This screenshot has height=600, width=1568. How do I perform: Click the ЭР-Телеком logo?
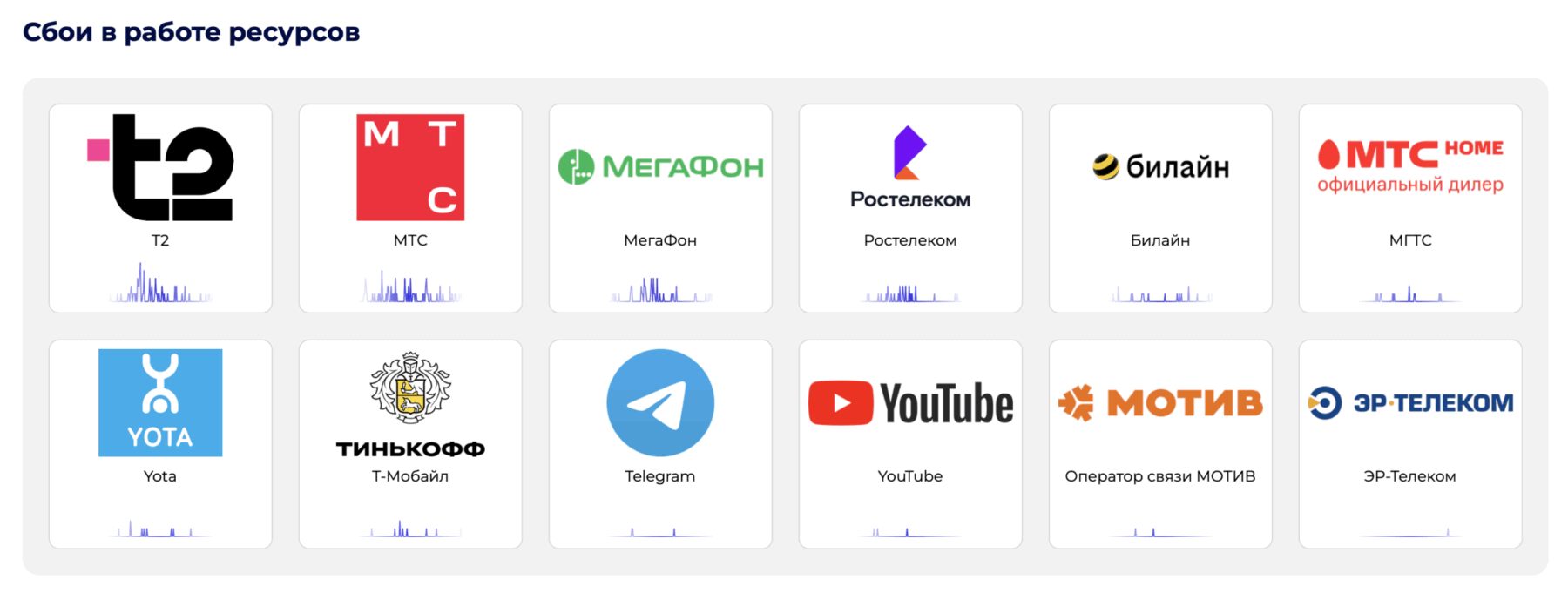1410,402
